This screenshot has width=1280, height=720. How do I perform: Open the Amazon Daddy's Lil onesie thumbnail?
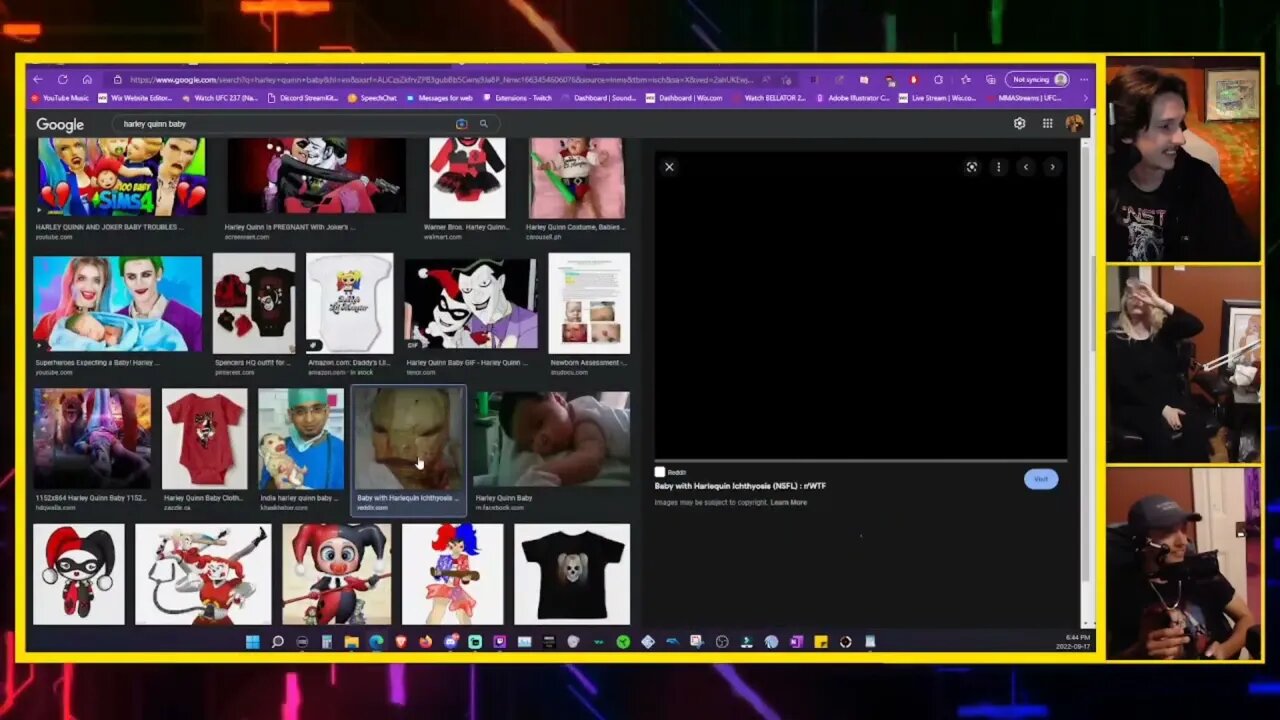coord(349,303)
